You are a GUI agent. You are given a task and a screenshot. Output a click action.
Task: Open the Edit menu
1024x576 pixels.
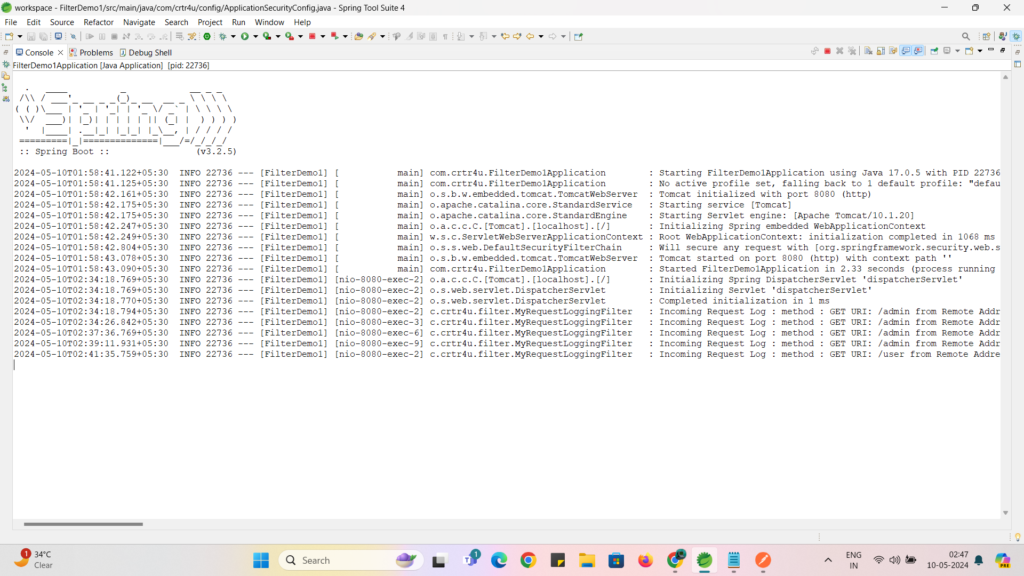[x=33, y=22]
